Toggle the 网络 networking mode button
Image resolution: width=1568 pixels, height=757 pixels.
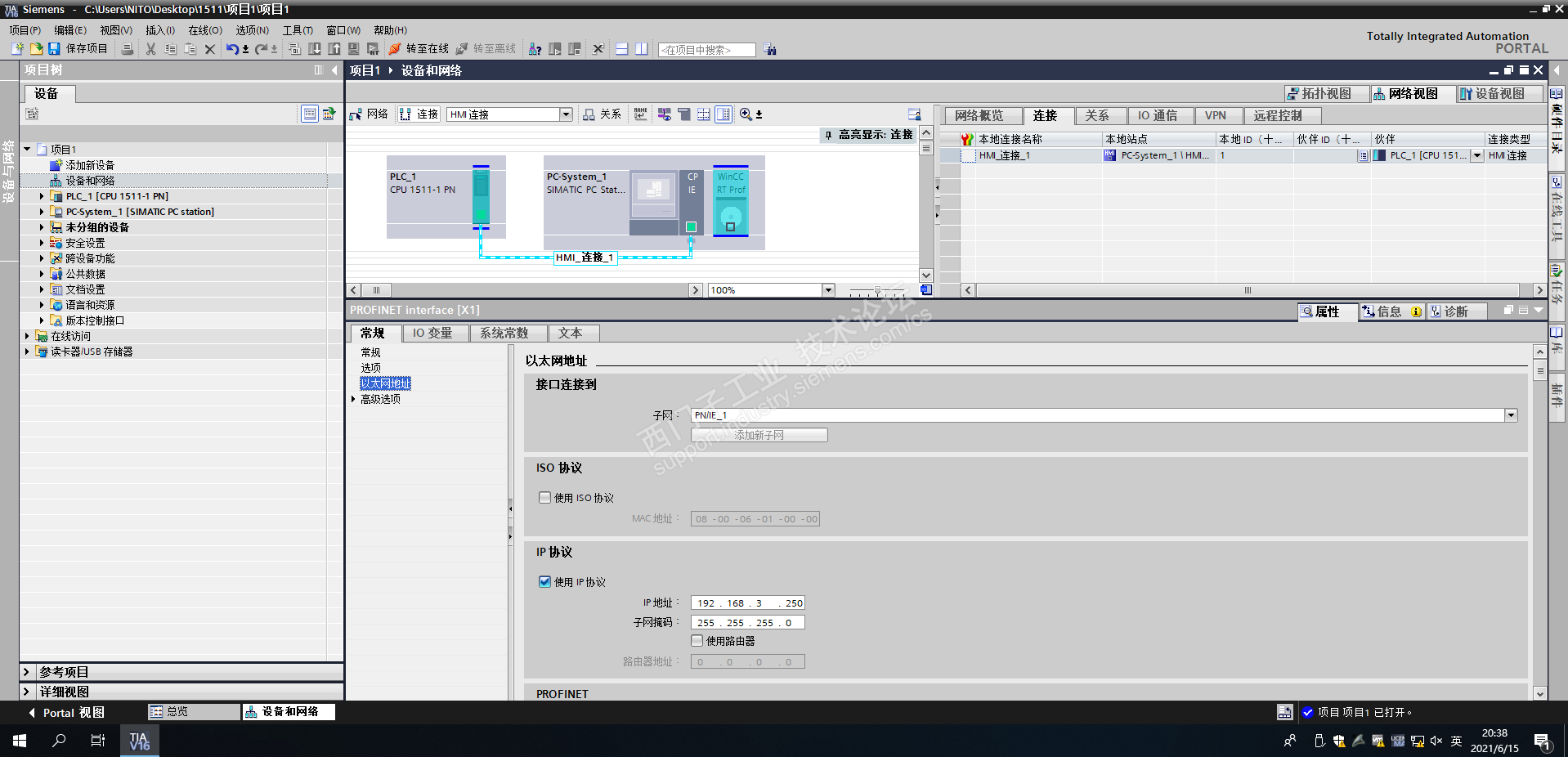coord(369,114)
